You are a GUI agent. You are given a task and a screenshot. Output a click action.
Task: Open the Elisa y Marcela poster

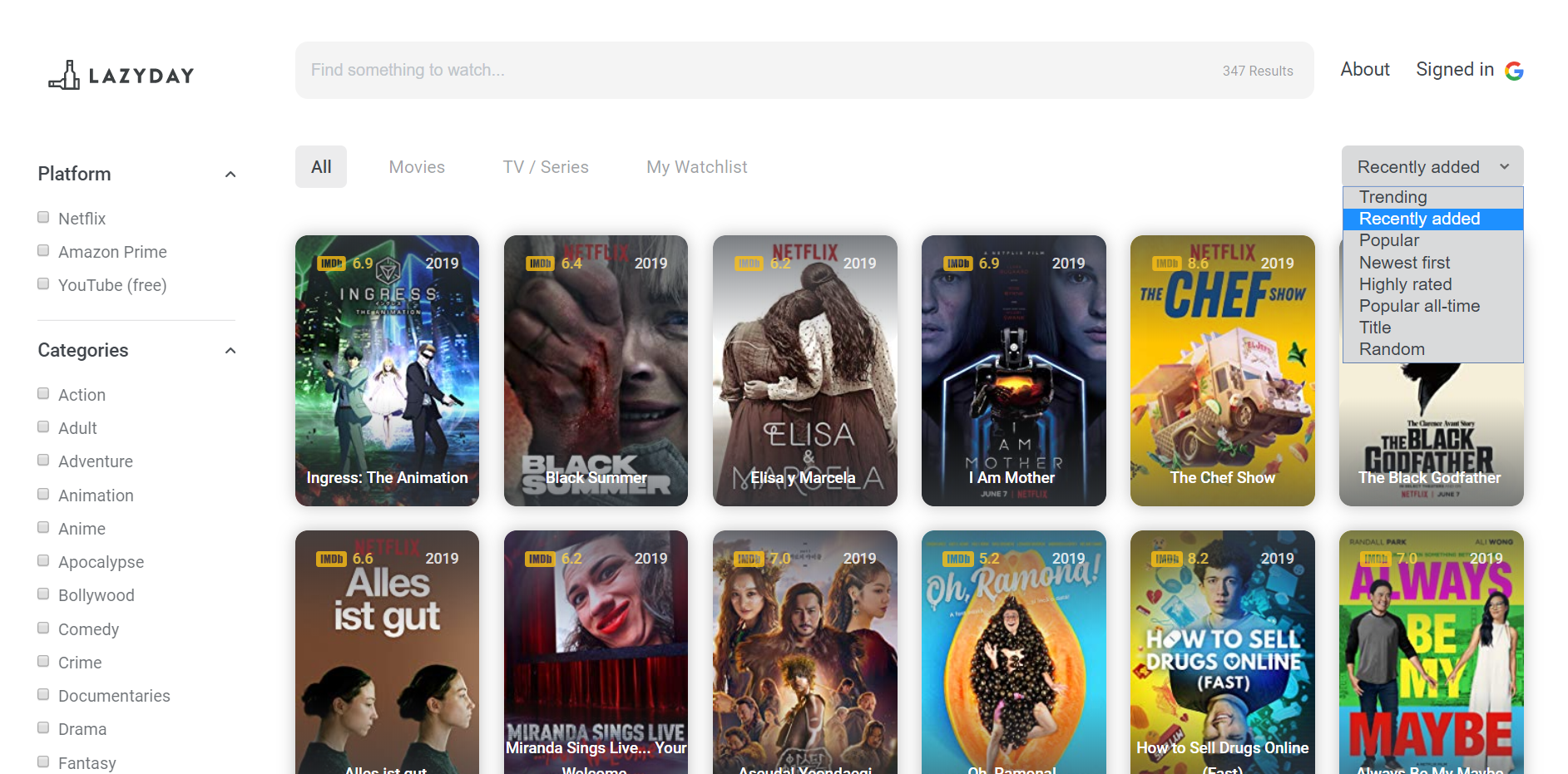coord(805,371)
